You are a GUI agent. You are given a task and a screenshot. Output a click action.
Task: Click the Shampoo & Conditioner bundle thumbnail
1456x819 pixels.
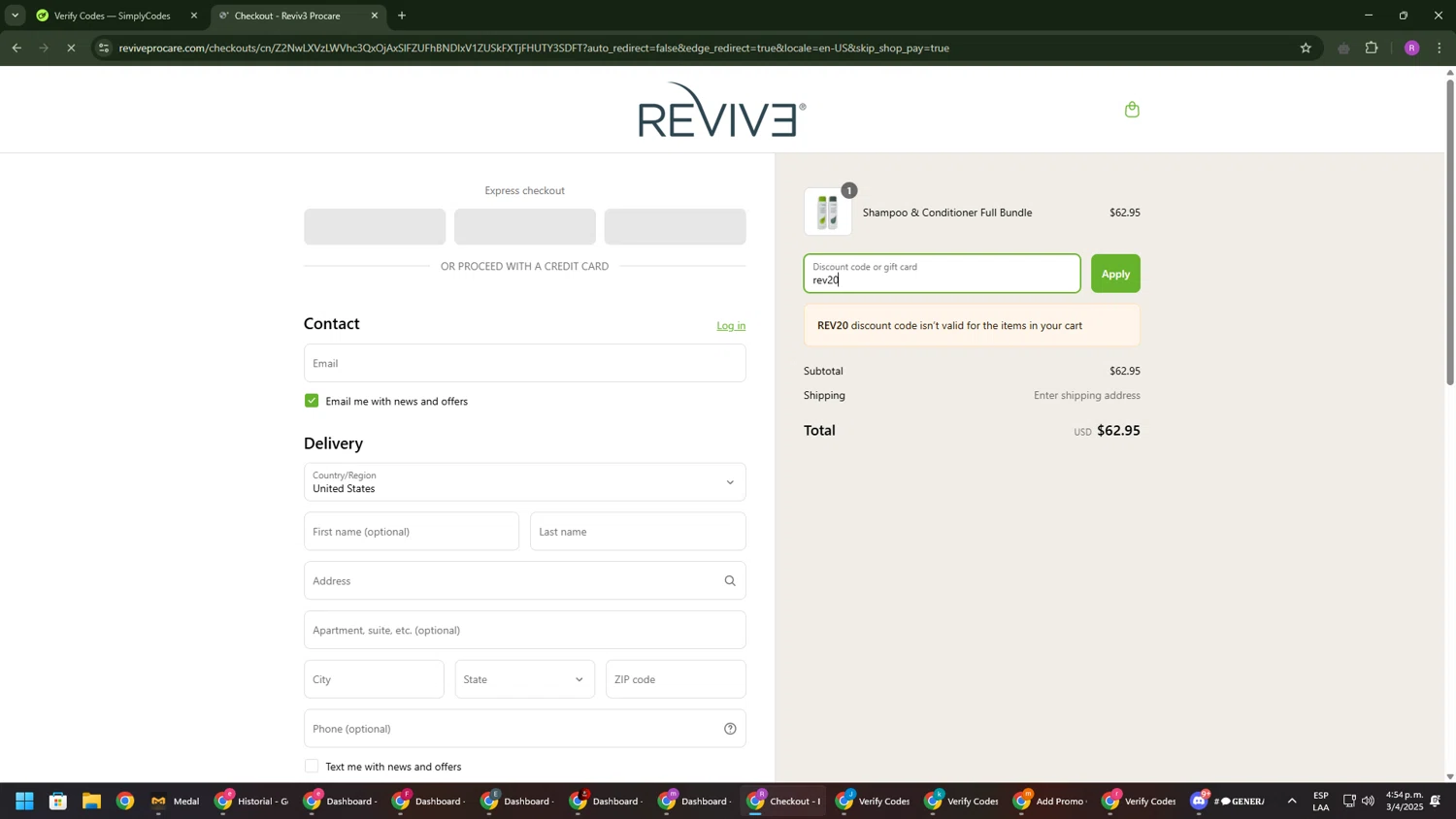(x=828, y=213)
